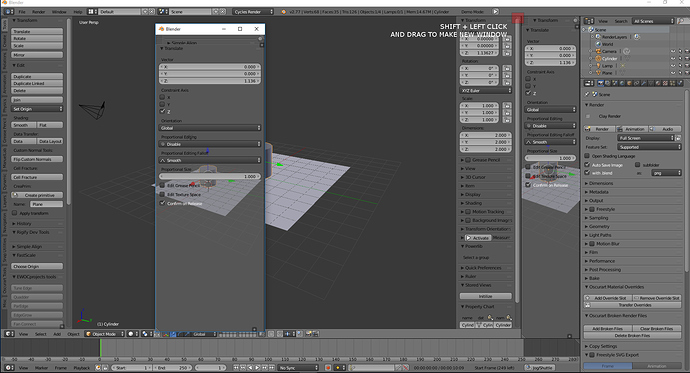Click the Duplicate Linked button
The height and width of the screenshot is (373, 690).
point(37,83)
